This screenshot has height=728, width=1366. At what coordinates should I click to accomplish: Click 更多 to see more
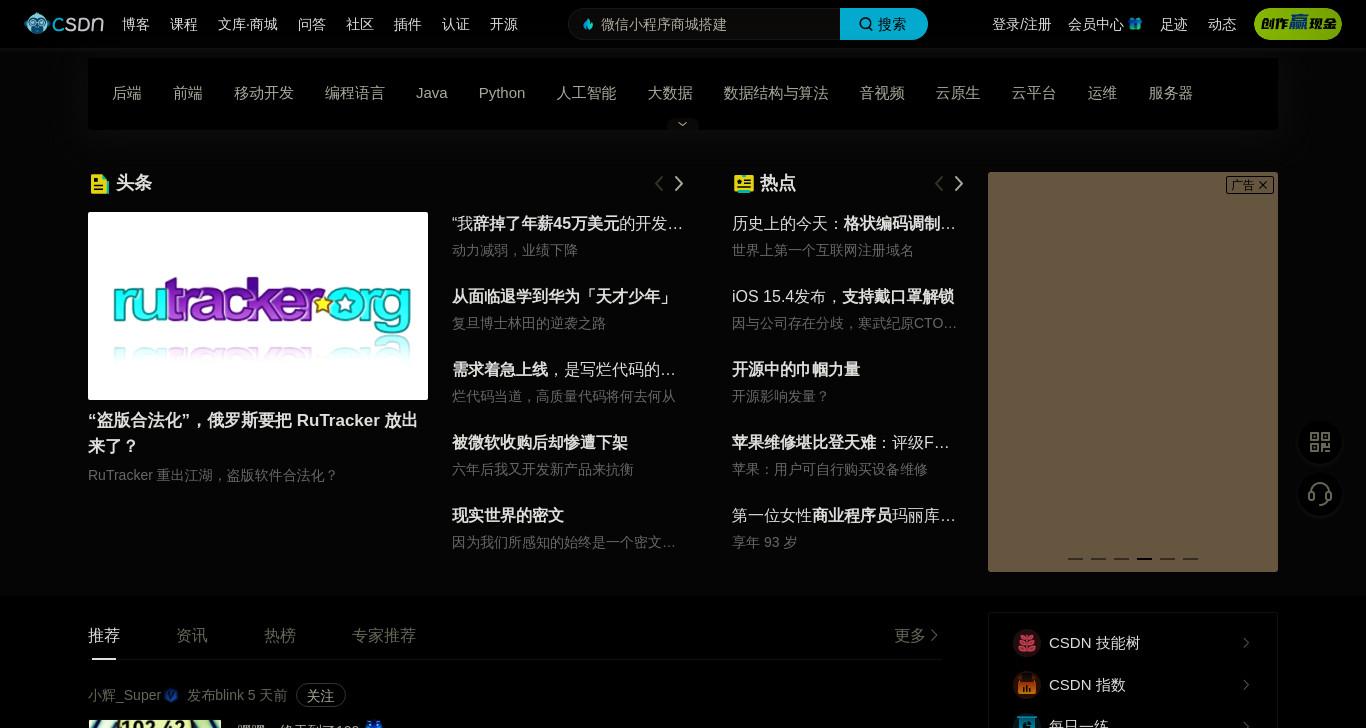917,636
